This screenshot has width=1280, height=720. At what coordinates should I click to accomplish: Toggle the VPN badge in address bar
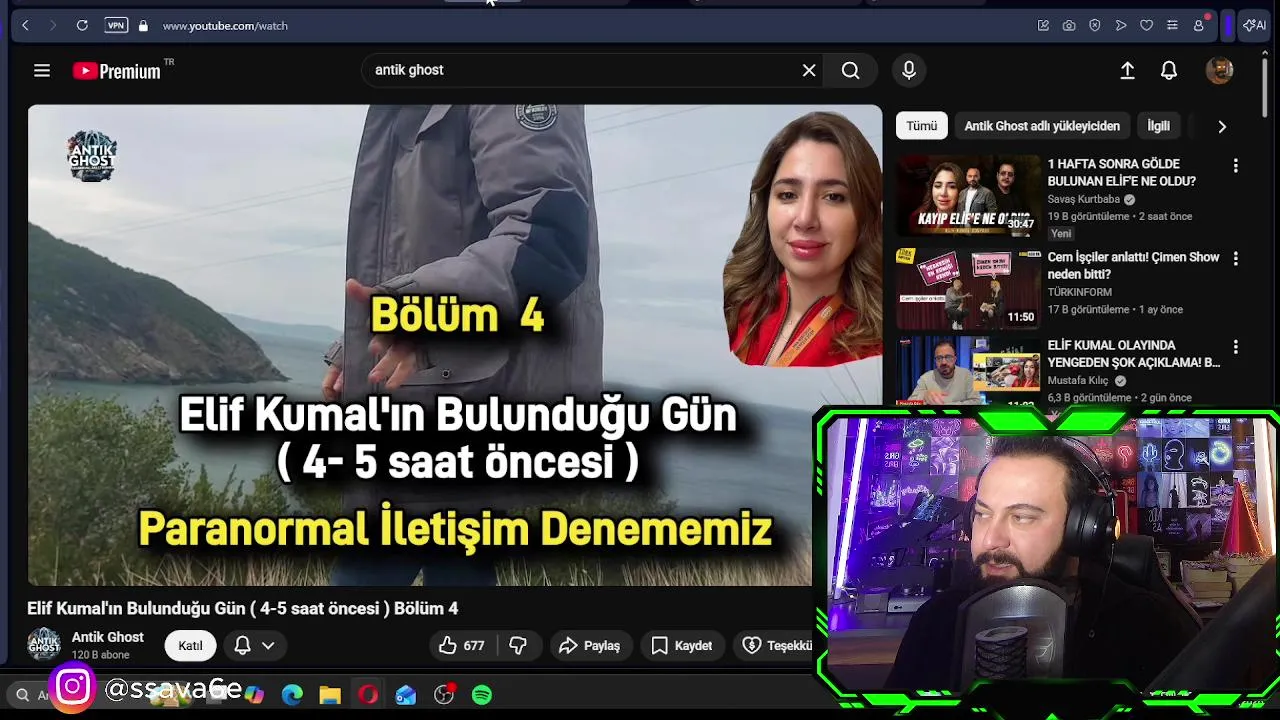(116, 26)
